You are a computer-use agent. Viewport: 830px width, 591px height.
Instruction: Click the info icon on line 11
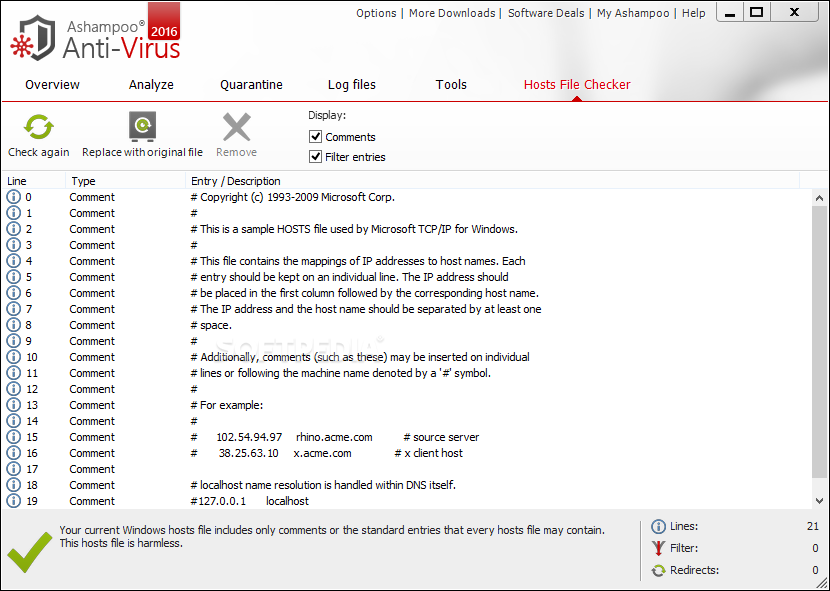(13, 373)
